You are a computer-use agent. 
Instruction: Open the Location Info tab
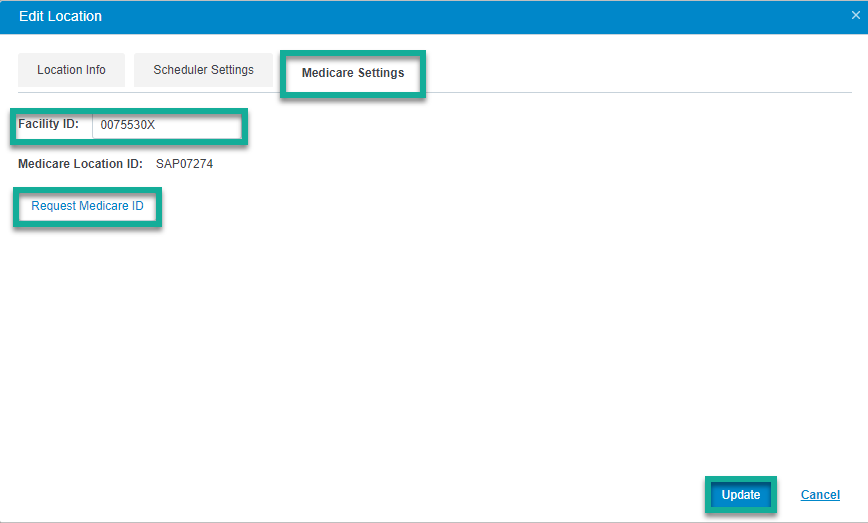tap(71, 70)
